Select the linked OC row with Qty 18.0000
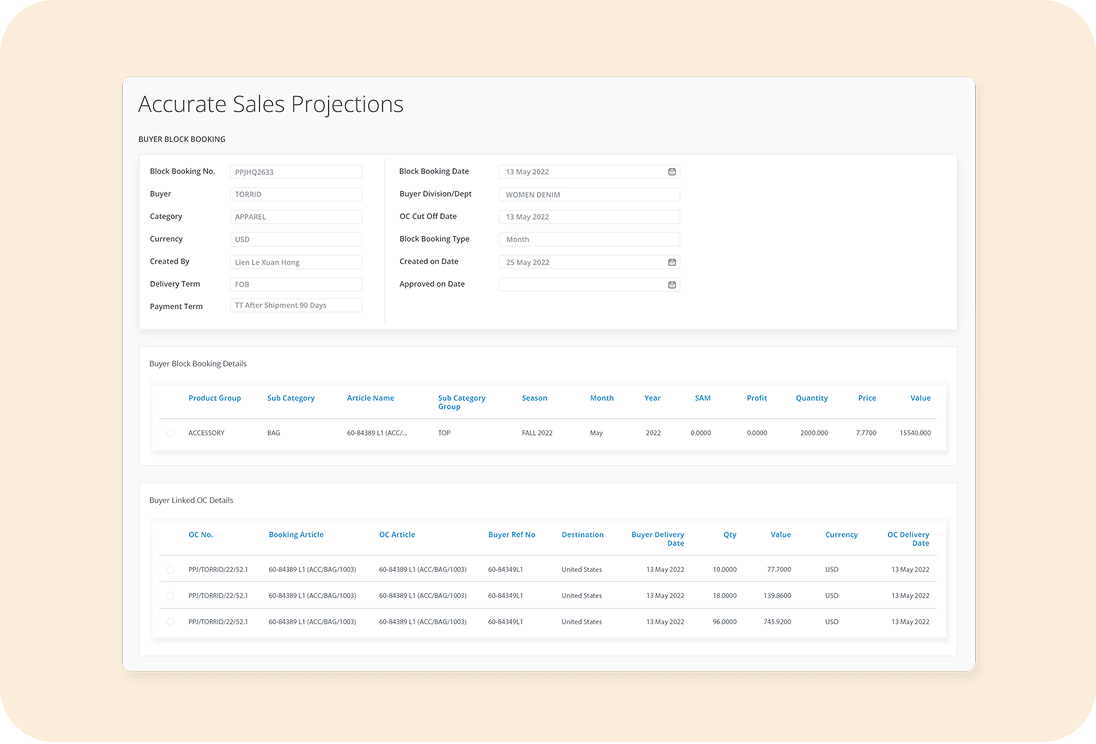 (170, 595)
